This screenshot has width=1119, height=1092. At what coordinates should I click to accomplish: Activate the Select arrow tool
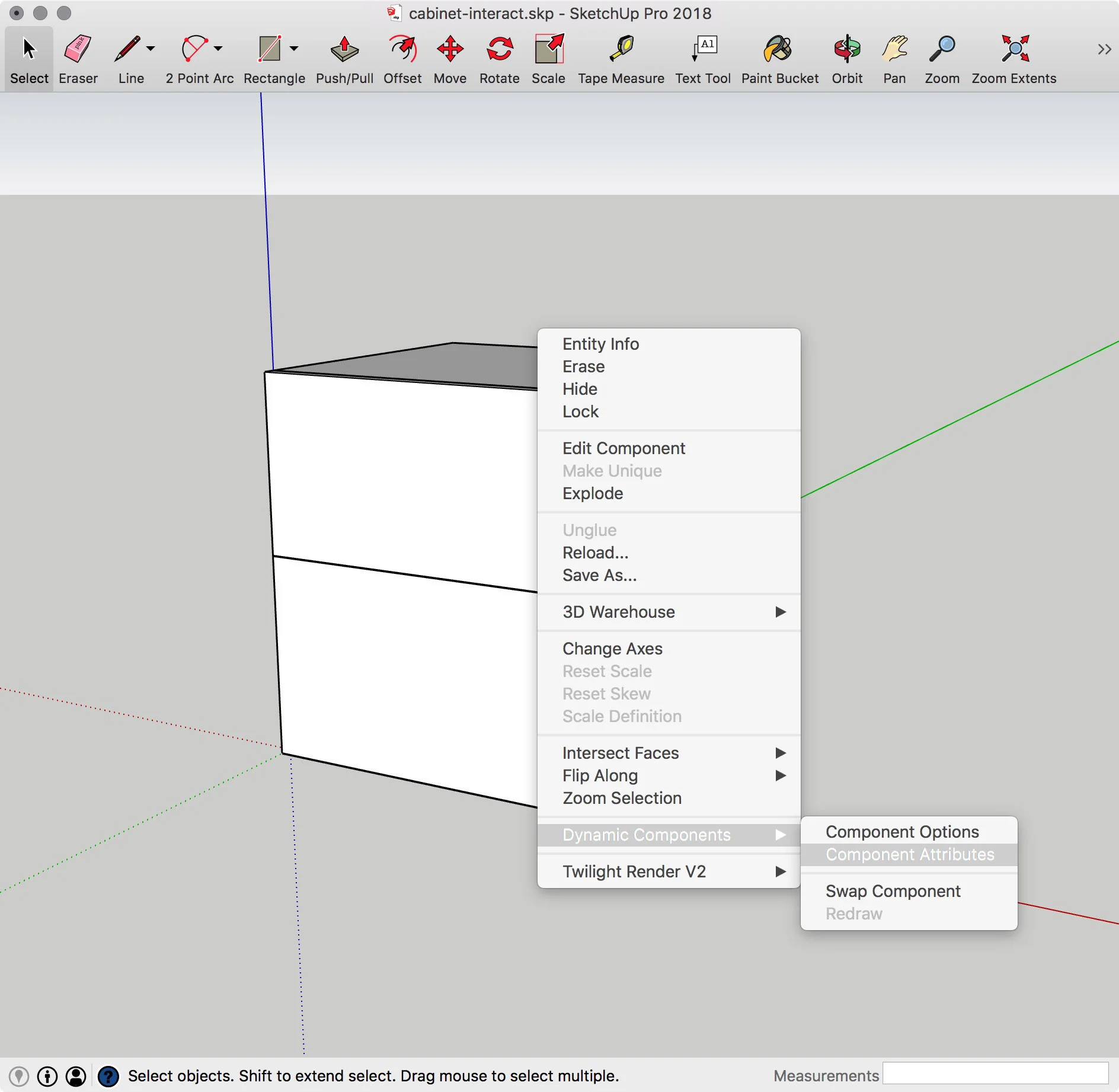29,59
